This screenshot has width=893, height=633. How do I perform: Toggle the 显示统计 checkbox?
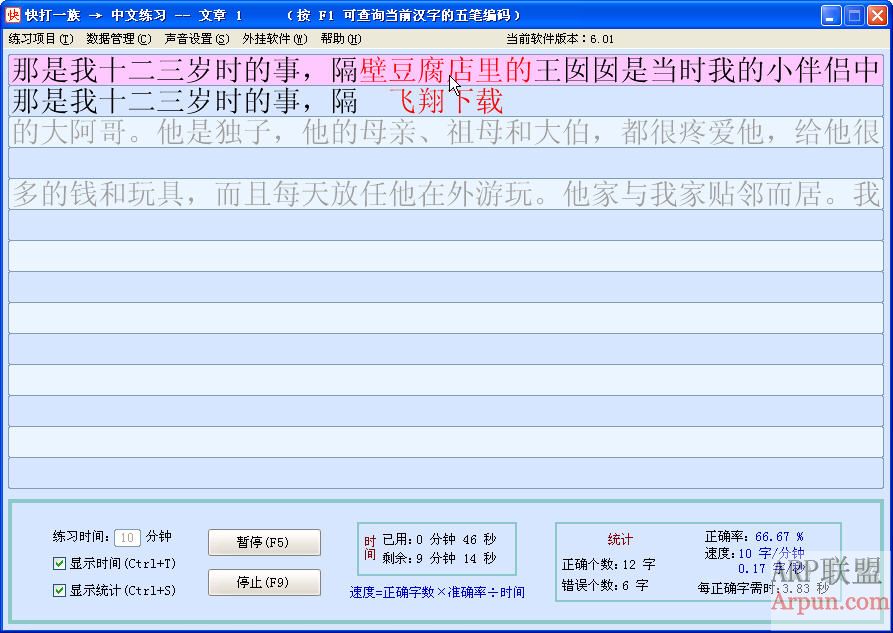(60, 590)
